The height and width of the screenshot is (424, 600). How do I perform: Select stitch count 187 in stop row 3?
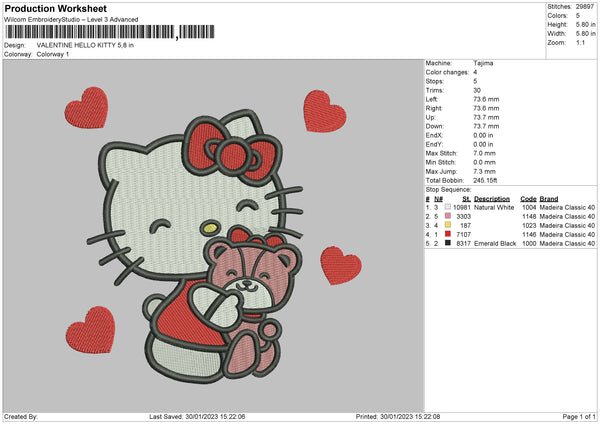[x=466, y=225]
